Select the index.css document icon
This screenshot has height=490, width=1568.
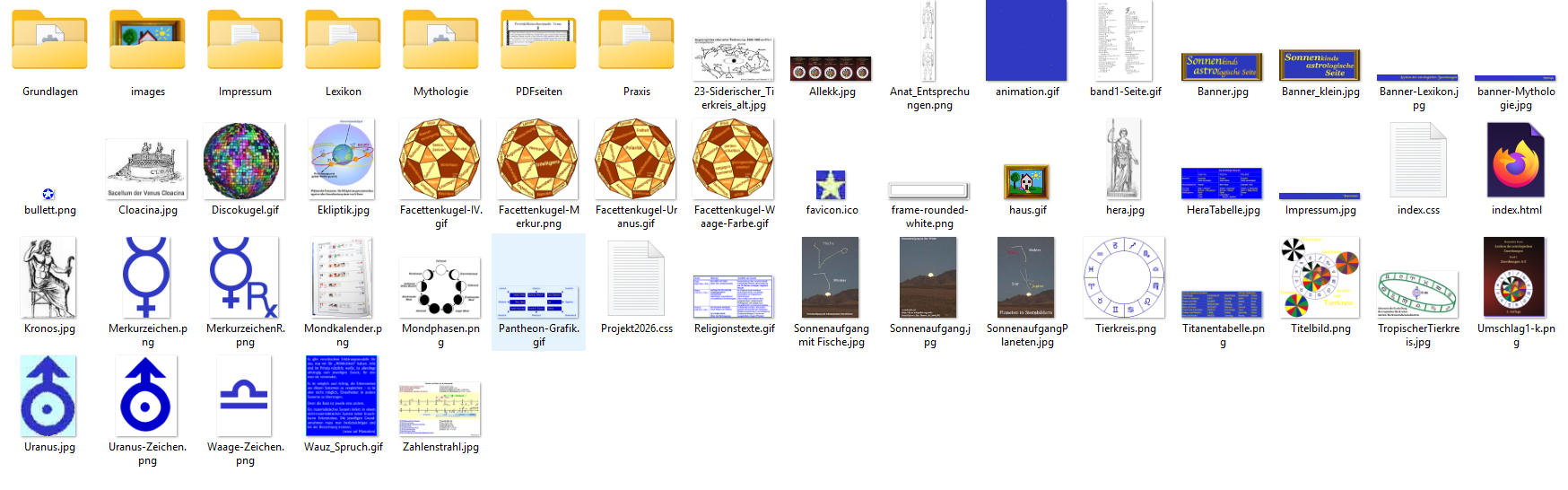coord(1418,162)
